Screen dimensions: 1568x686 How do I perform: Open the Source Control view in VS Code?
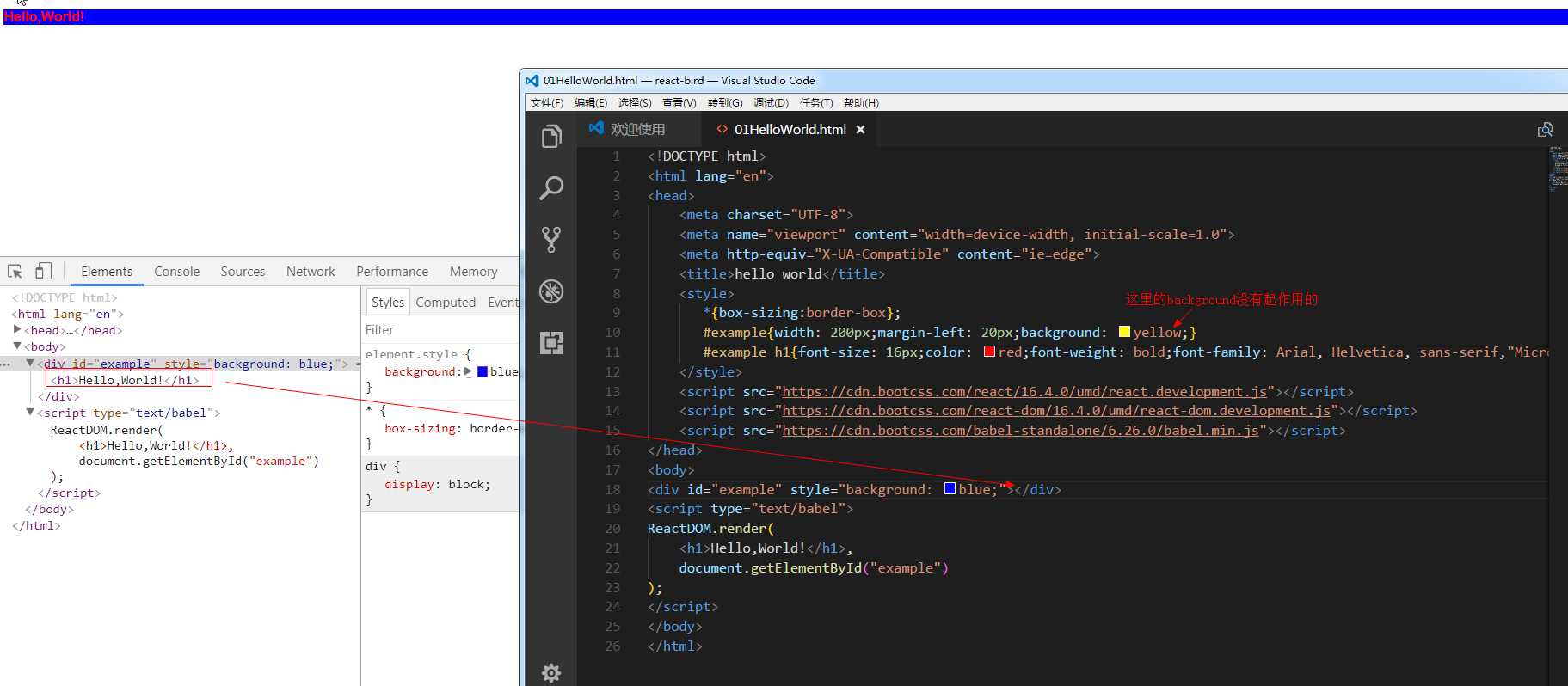pos(551,239)
